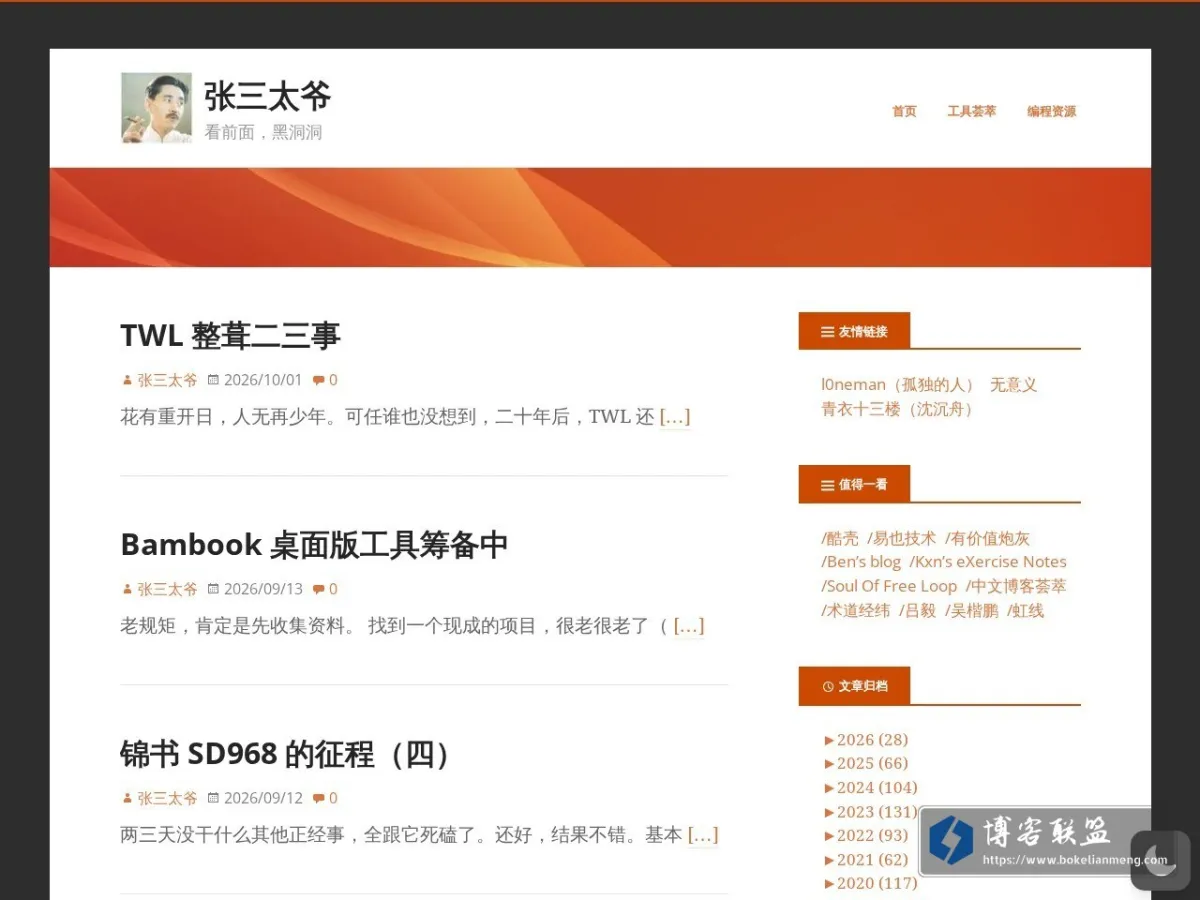1200x900 pixels.
Task: Click the date 2026/09/13
Action: (x=262, y=589)
